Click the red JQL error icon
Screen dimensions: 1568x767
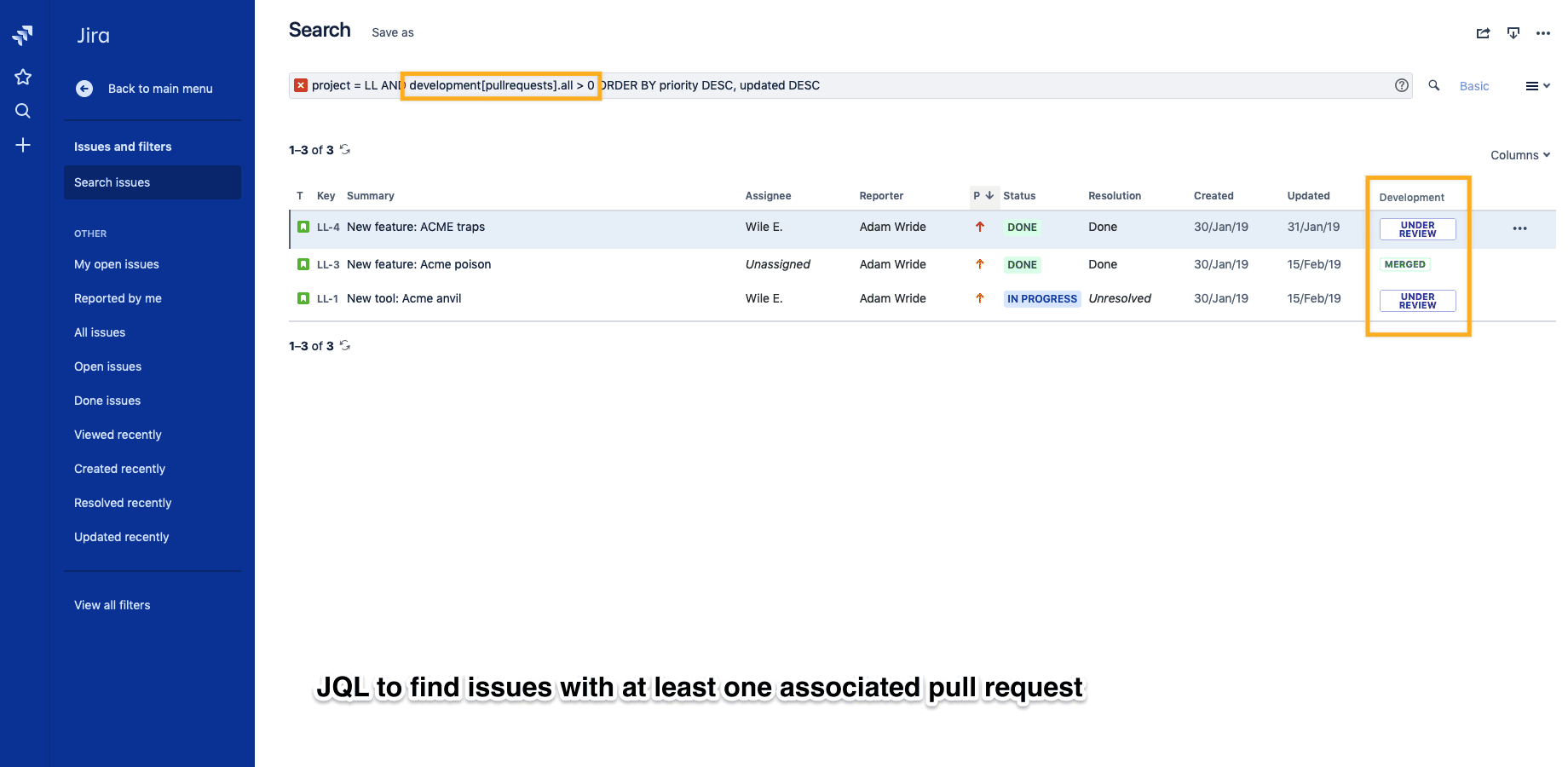point(301,85)
